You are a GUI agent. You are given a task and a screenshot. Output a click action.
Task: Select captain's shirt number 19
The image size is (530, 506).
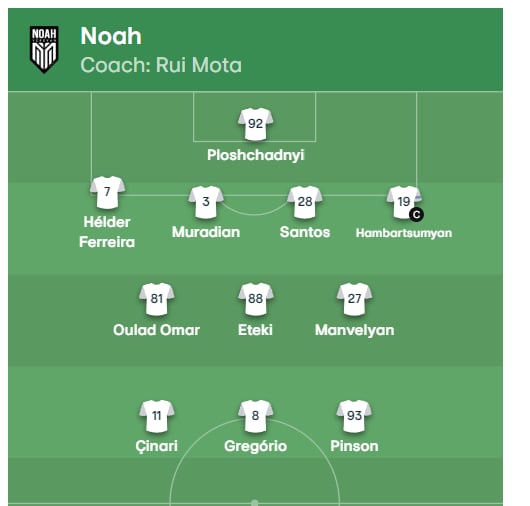[404, 202]
